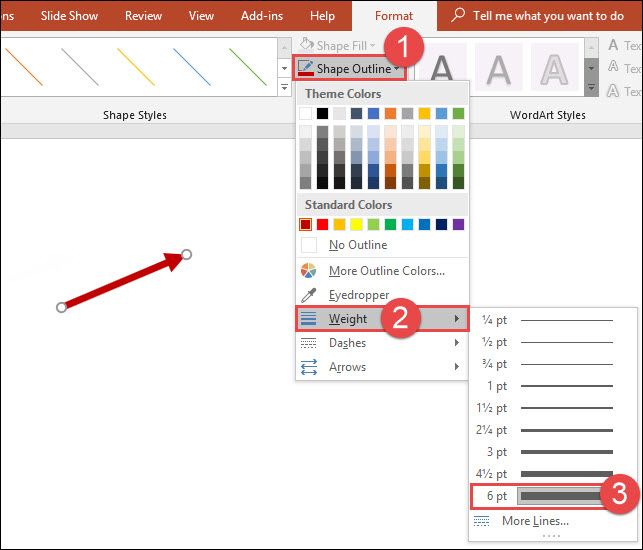Click the Text Fill A icon

point(613,45)
